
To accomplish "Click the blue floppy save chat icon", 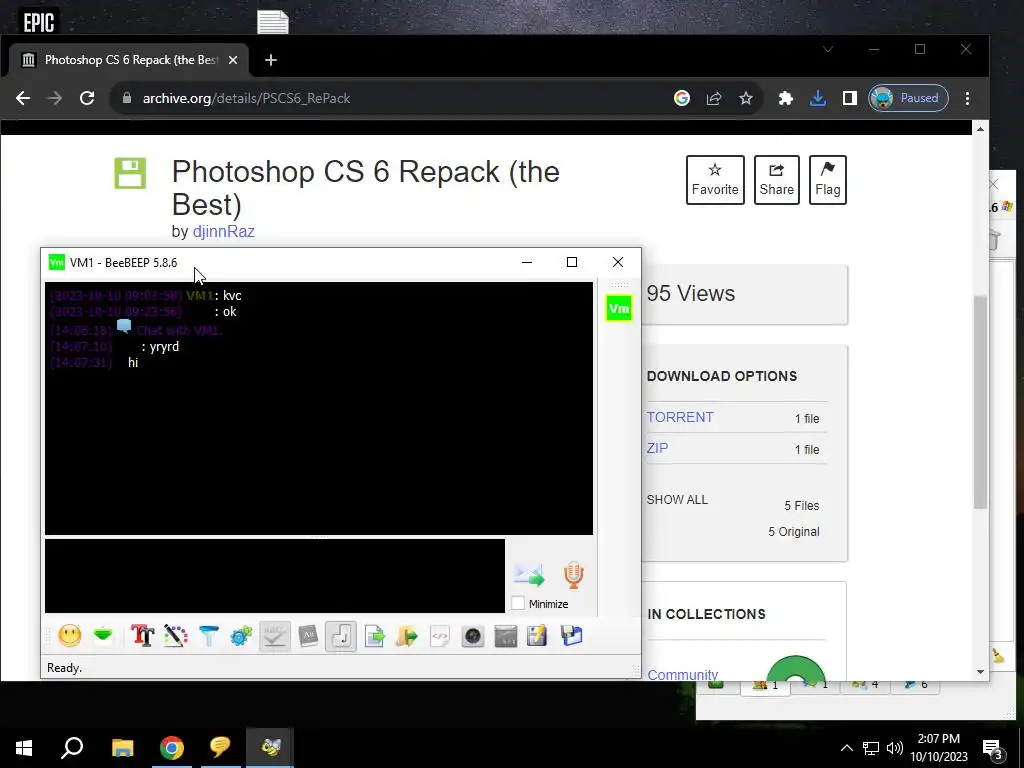I will tap(571, 635).
